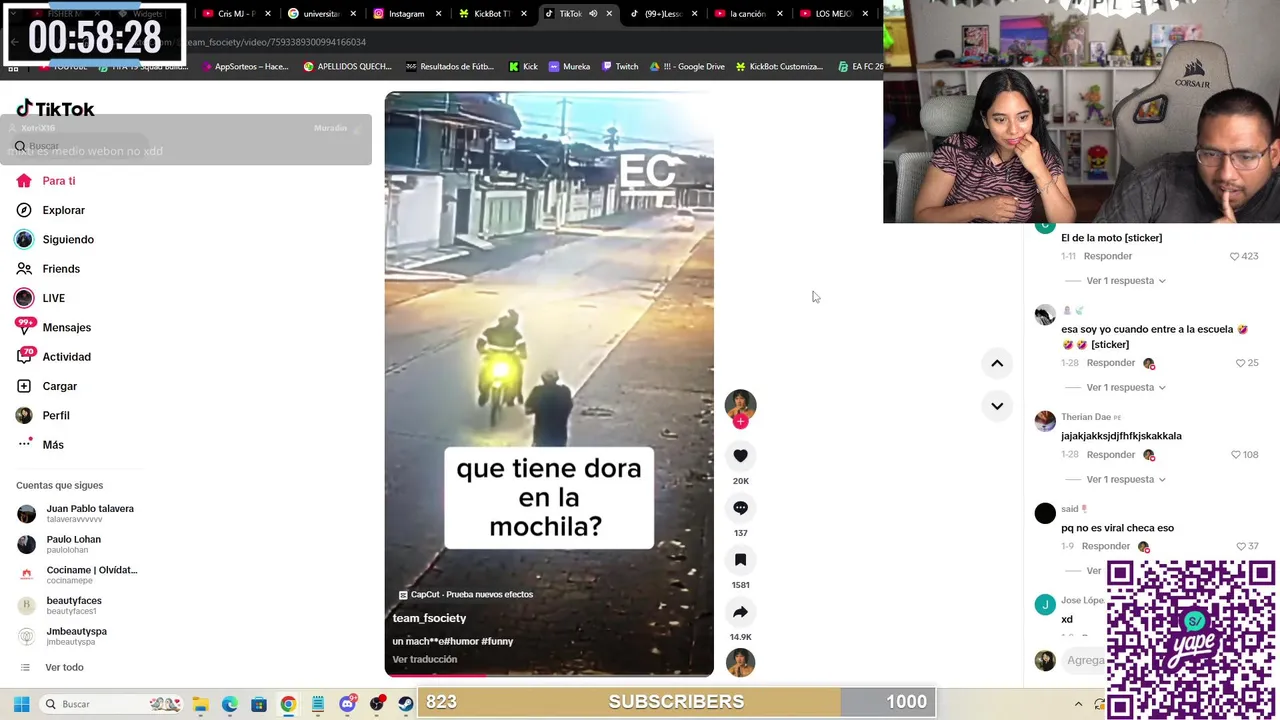Open the Cocíname account
The image size is (1280, 720).
78,575
